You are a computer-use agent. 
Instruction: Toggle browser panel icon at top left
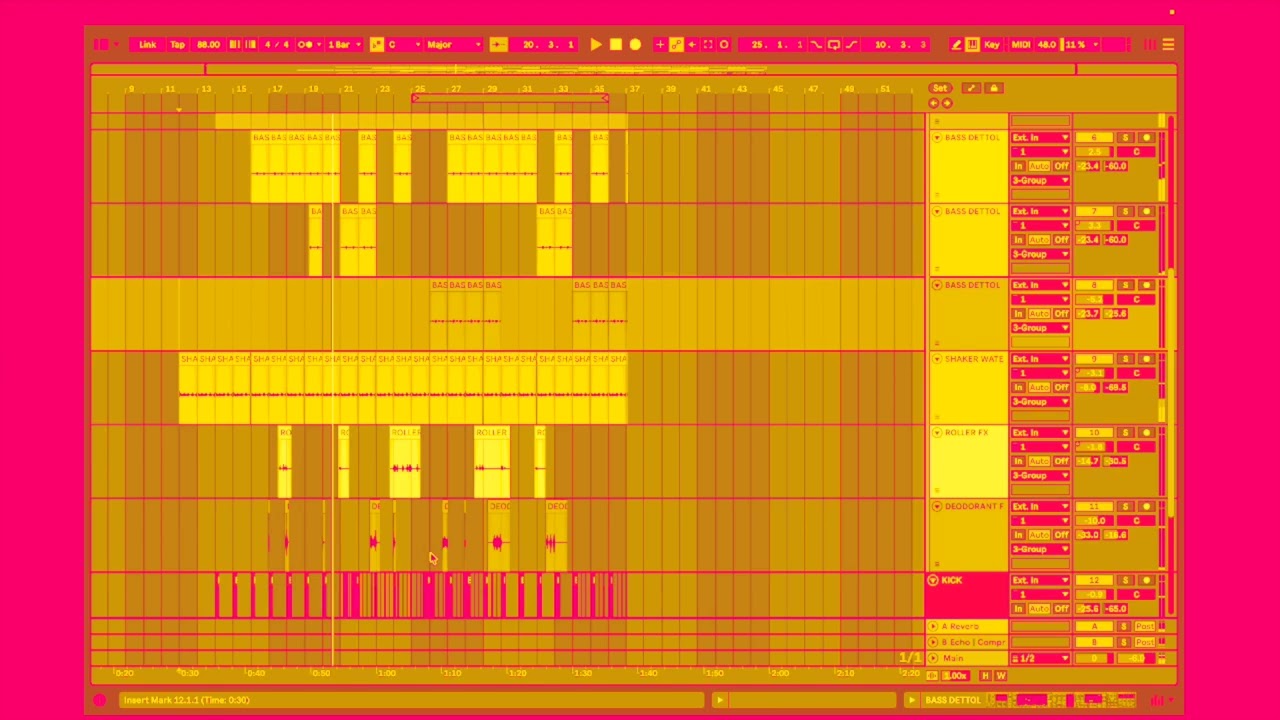pyautogui.click(x=101, y=44)
